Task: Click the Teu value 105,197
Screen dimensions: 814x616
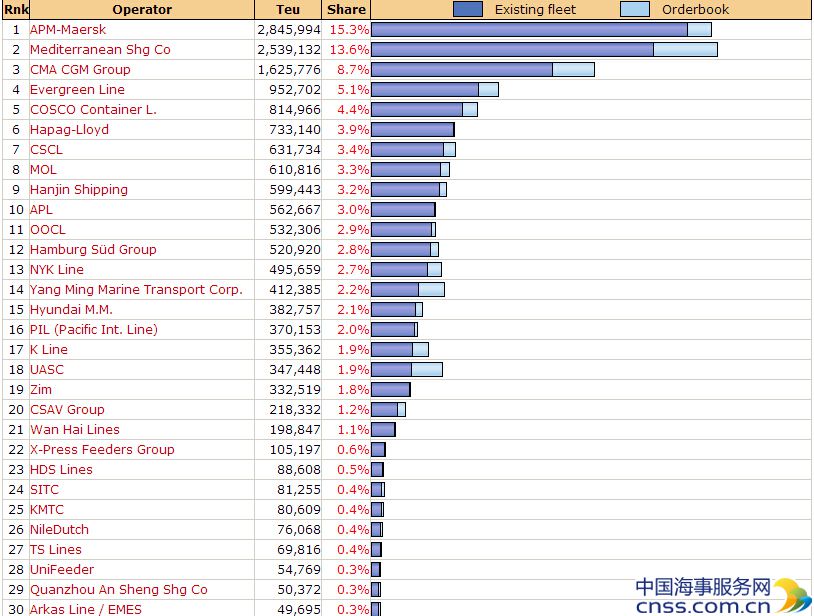Action: [295, 450]
